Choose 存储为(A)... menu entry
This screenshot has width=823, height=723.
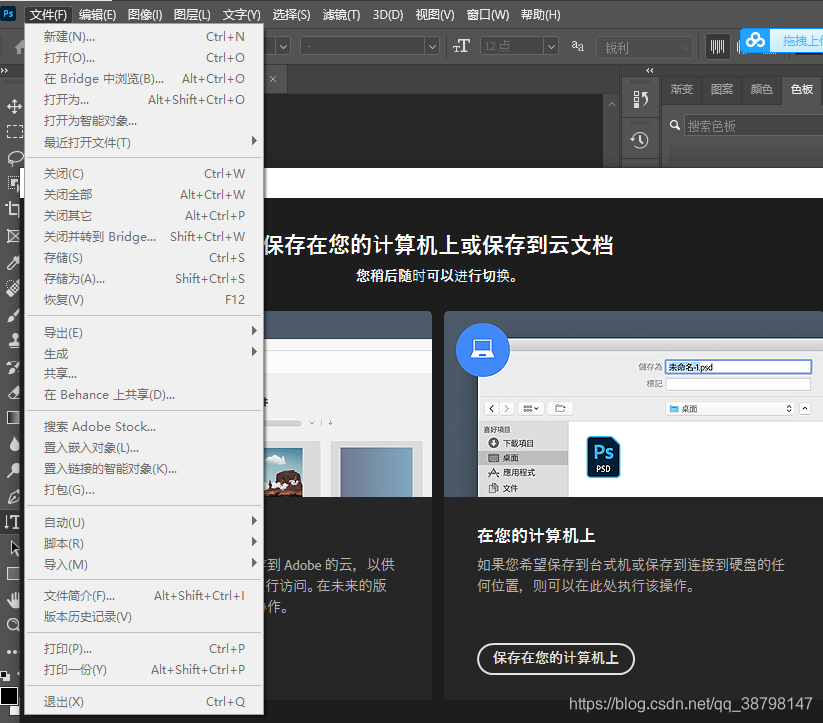[x=144, y=279]
